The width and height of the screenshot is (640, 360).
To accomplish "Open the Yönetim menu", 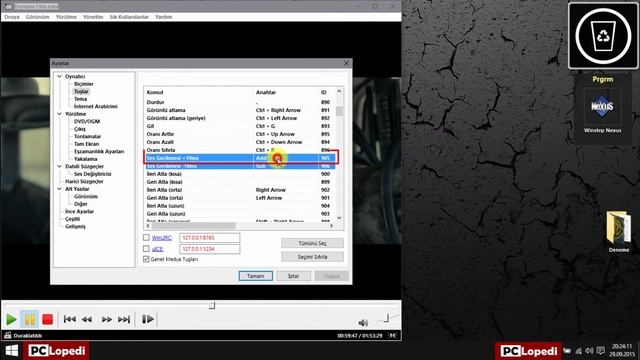I will [x=93, y=17].
